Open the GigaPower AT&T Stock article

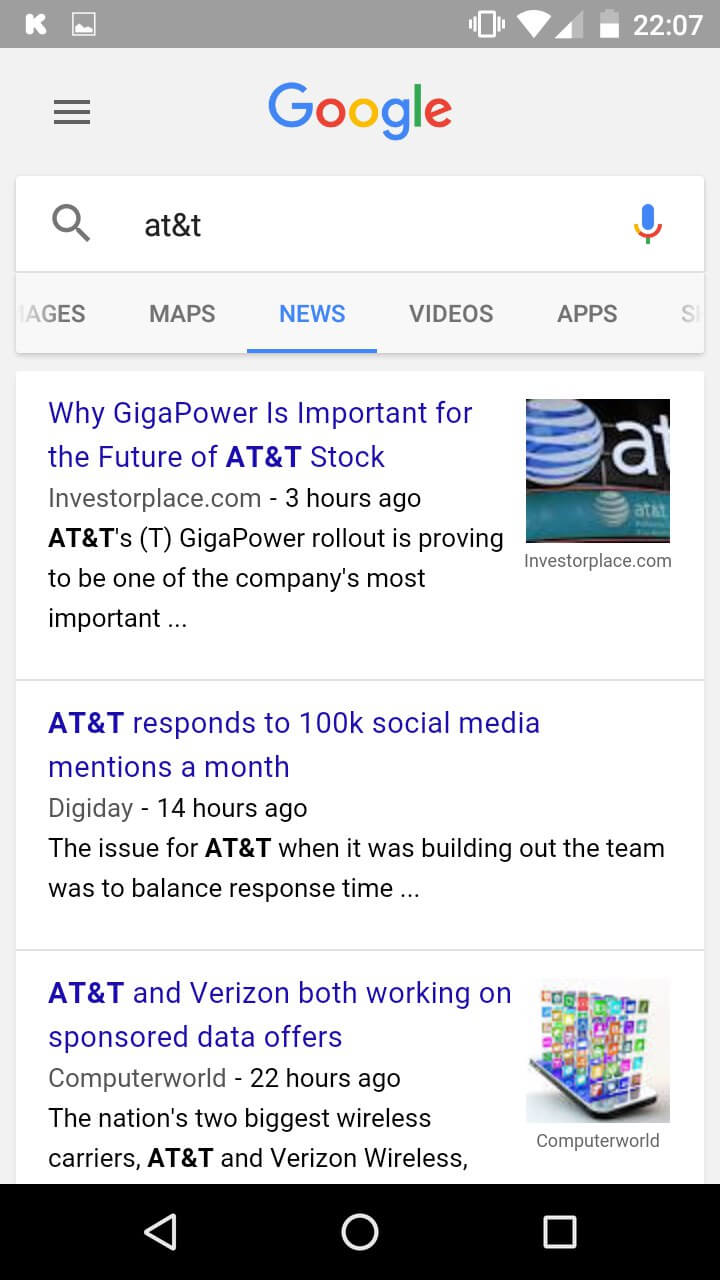[x=260, y=435]
